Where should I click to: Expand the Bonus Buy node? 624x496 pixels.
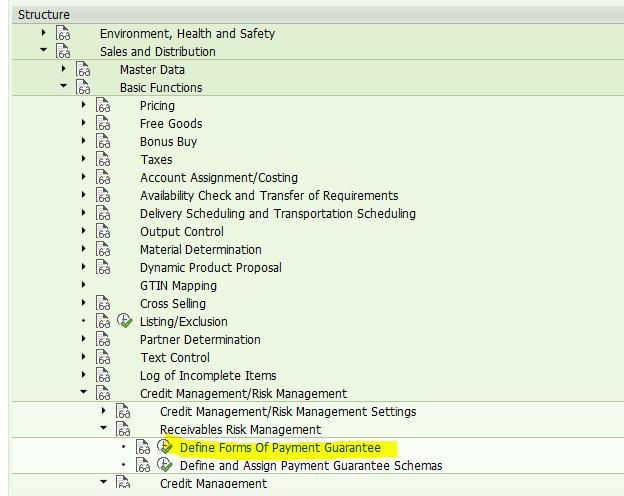click(x=83, y=140)
